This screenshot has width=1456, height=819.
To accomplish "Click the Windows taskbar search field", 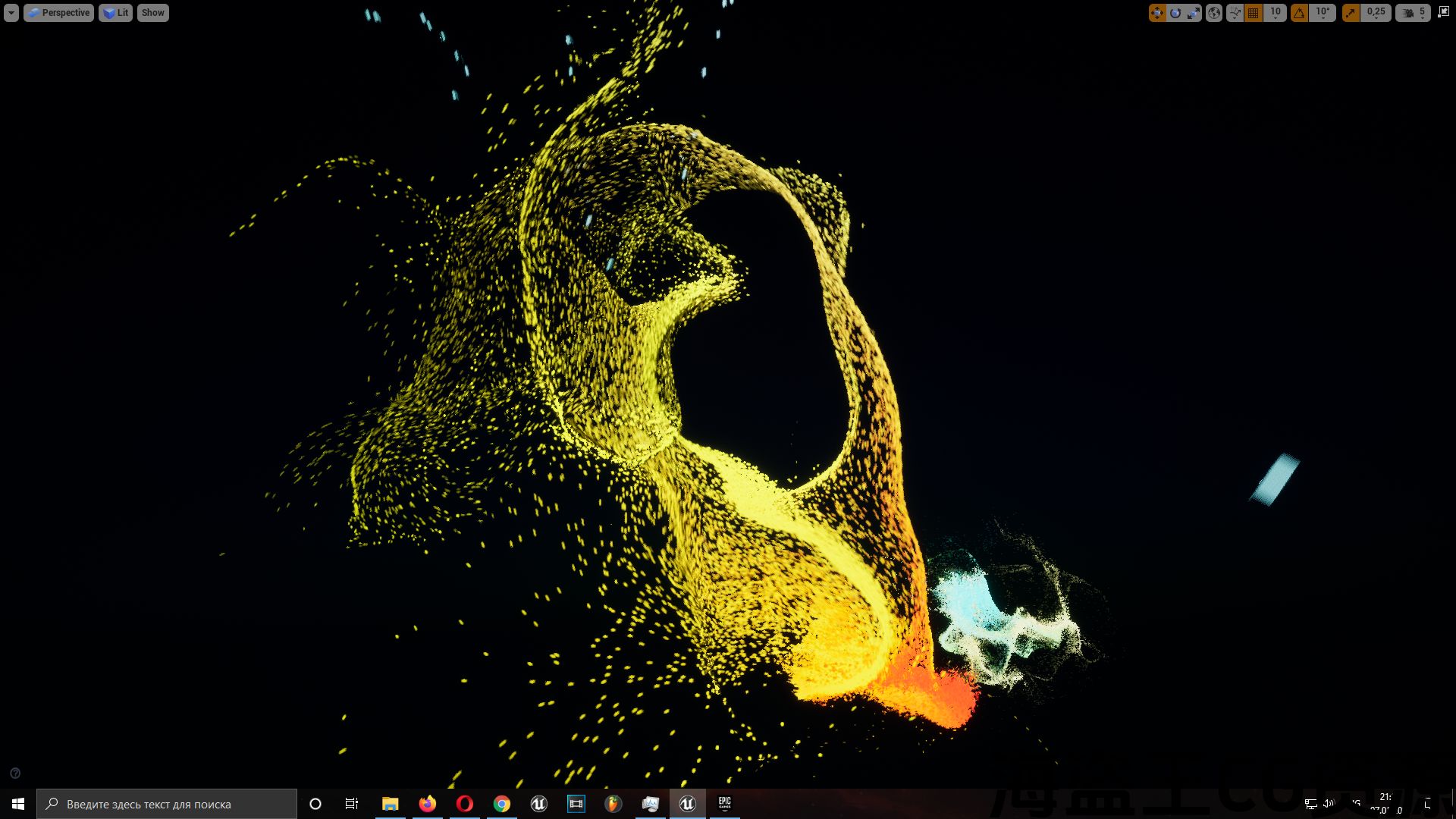I will tap(167, 804).
